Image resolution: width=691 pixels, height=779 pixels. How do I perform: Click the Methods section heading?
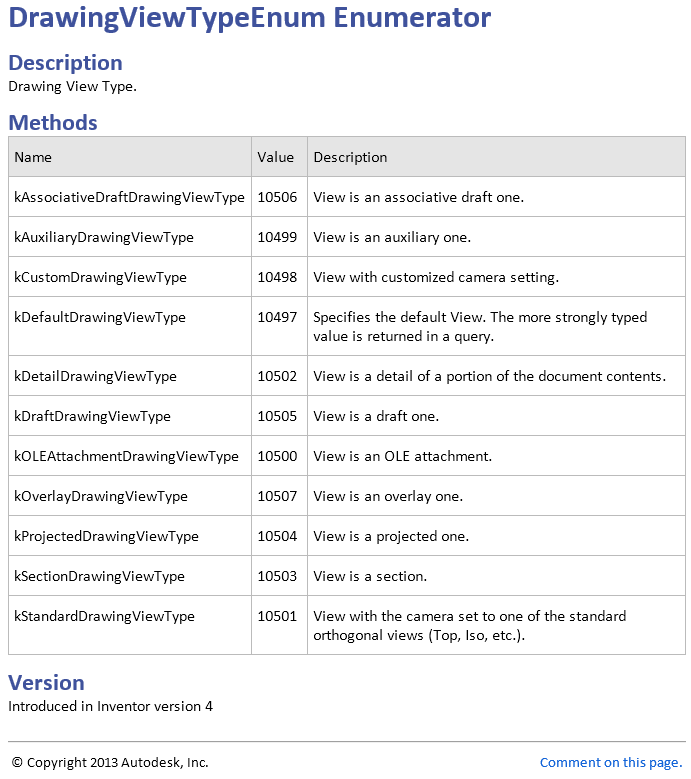tap(53, 122)
